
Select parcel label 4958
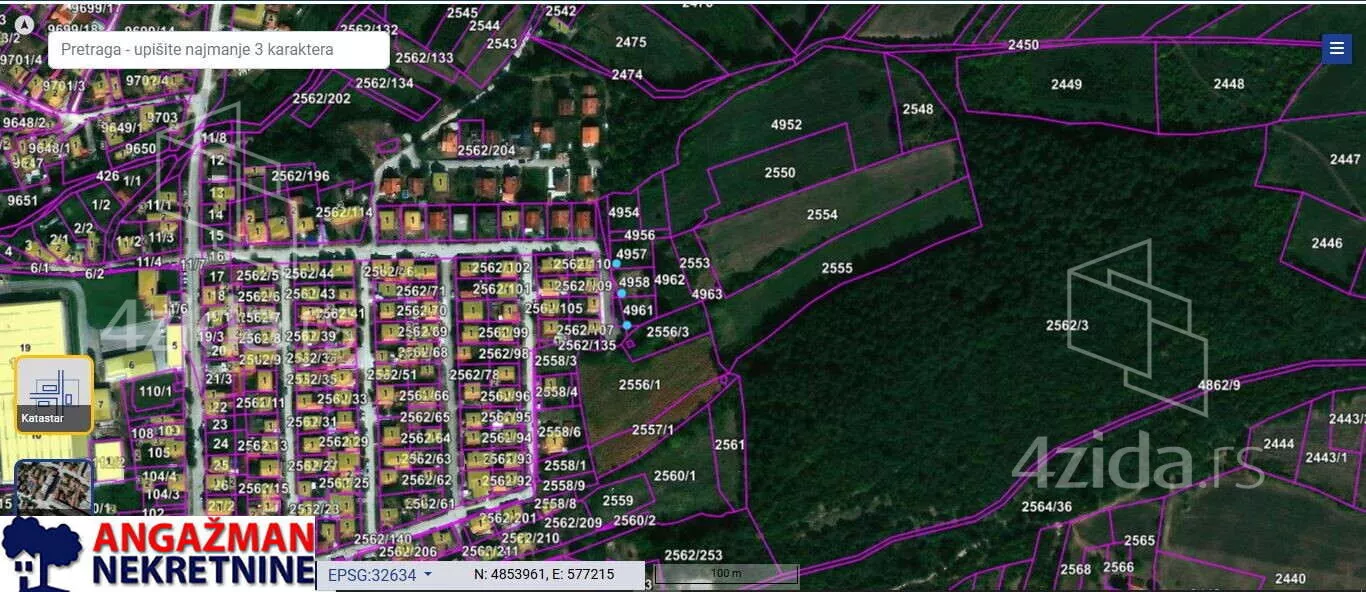pos(635,283)
